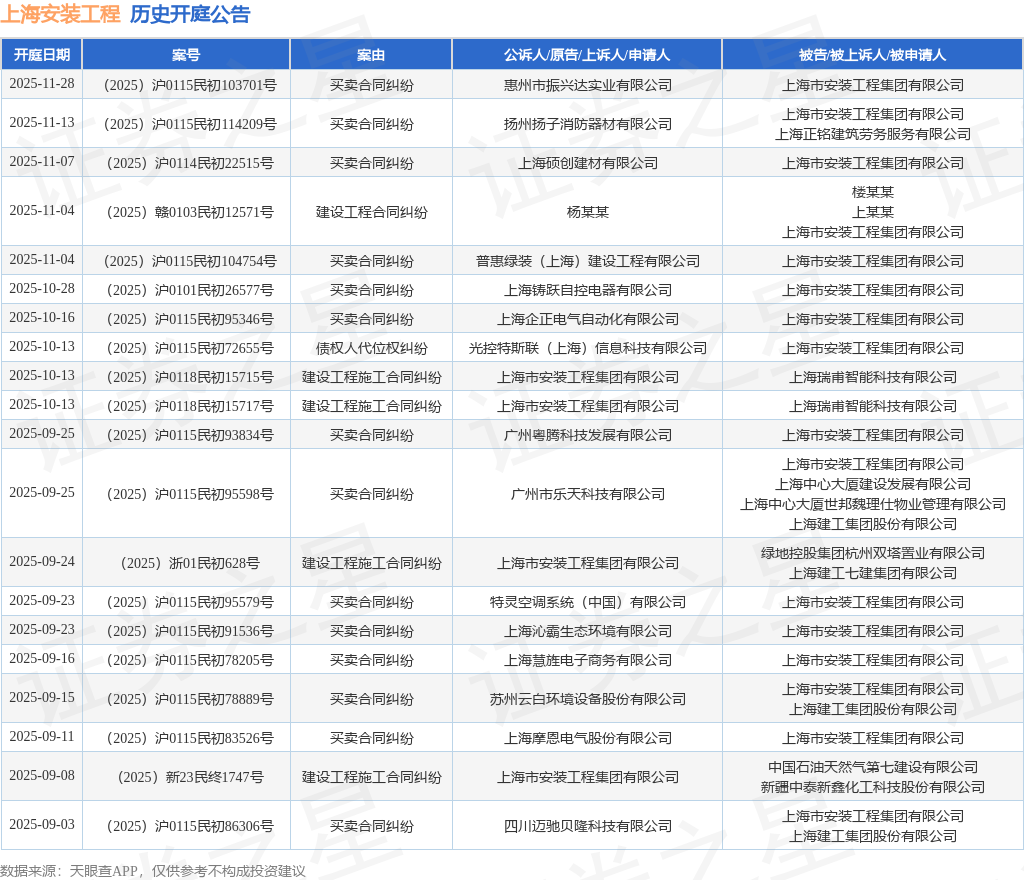Click the 案号 column header

186,55
